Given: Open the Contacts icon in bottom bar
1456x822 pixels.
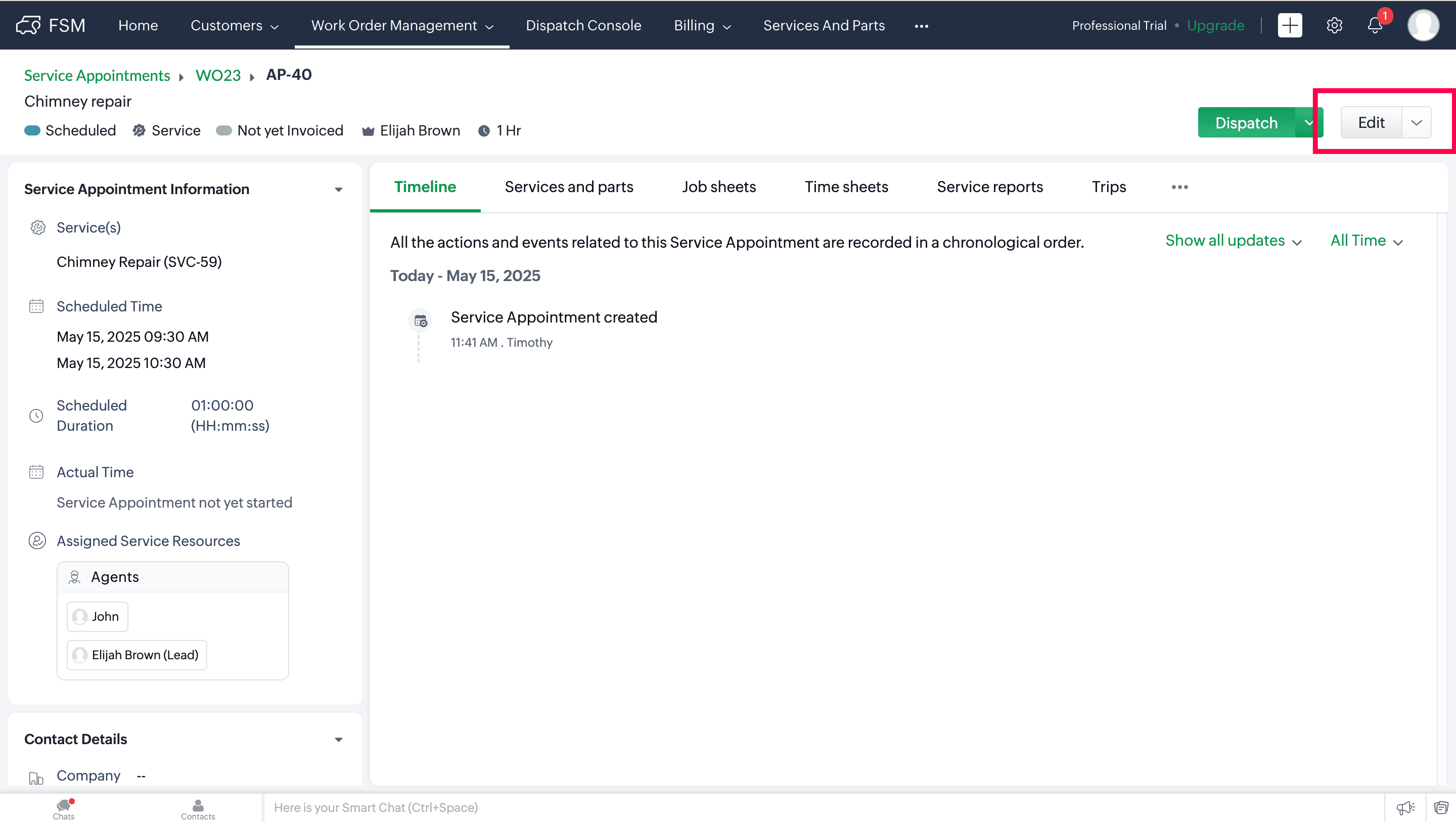Looking at the screenshot, I should [x=198, y=808].
